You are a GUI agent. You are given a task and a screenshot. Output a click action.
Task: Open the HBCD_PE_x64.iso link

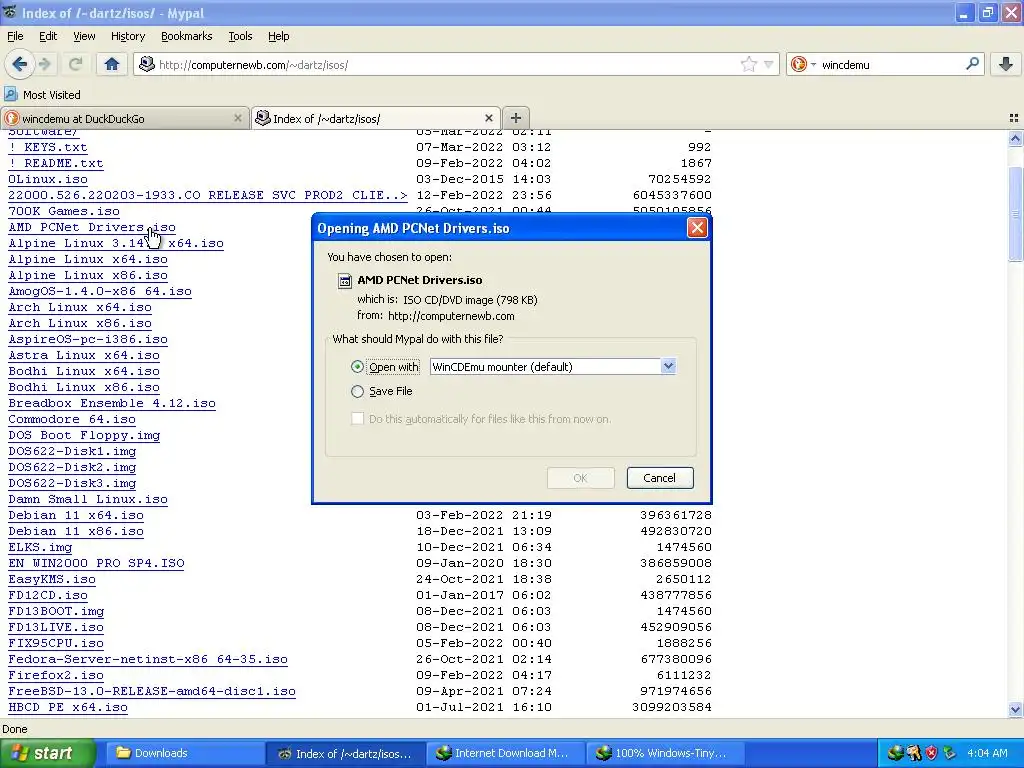coord(68,707)
